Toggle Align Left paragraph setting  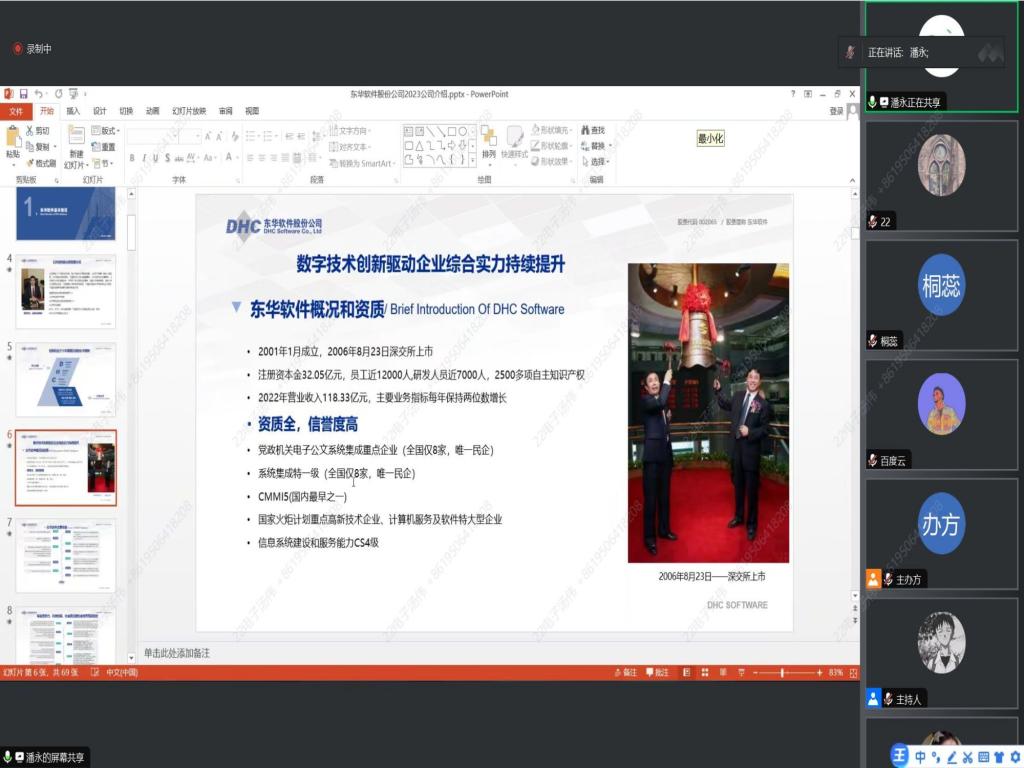pyautogui.click(x=250, y=158)
